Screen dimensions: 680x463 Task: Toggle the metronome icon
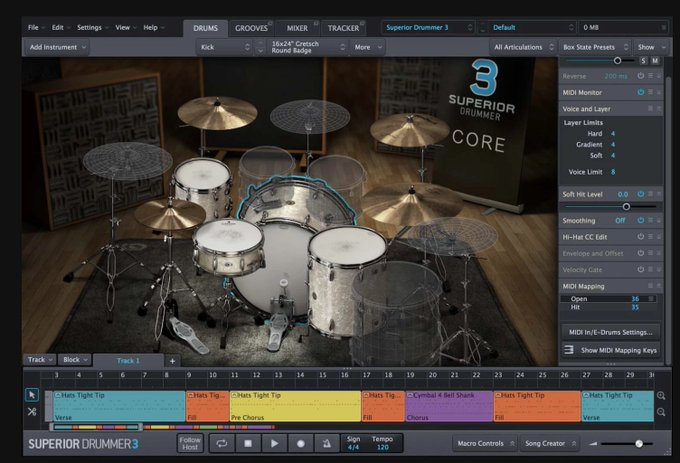tap(327, 443)
